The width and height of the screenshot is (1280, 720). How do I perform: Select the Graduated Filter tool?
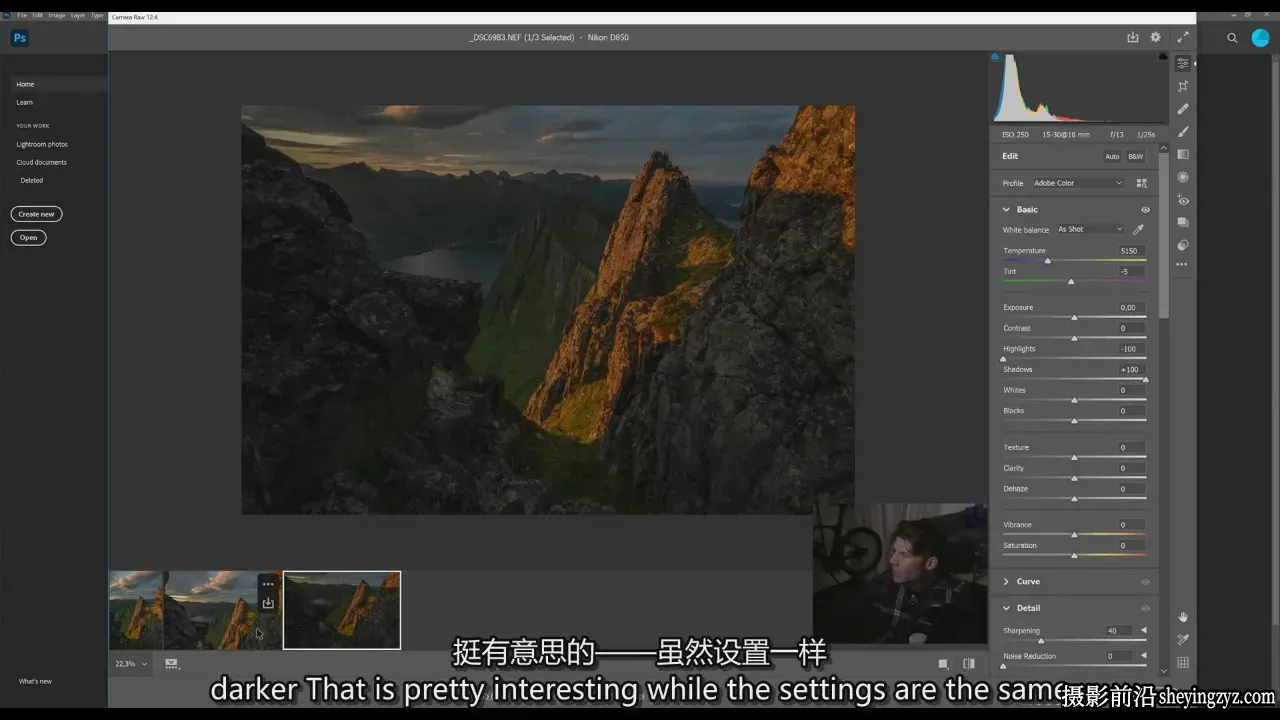tap(1183, 154)
